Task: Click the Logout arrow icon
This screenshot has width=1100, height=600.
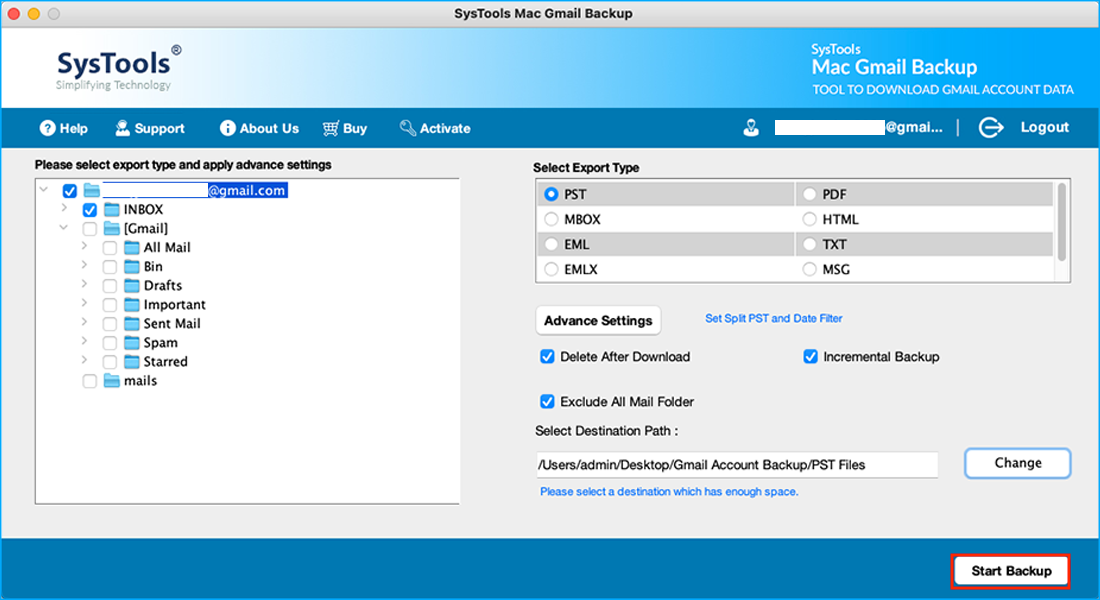Action: (x=991, y=128)
